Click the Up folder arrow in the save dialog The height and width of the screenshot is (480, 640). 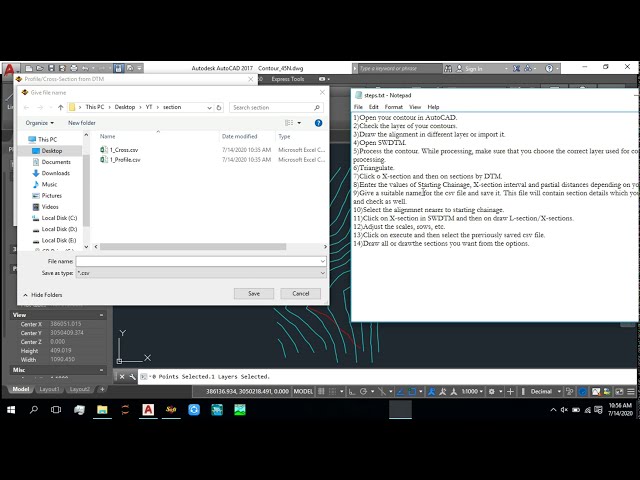61,107
